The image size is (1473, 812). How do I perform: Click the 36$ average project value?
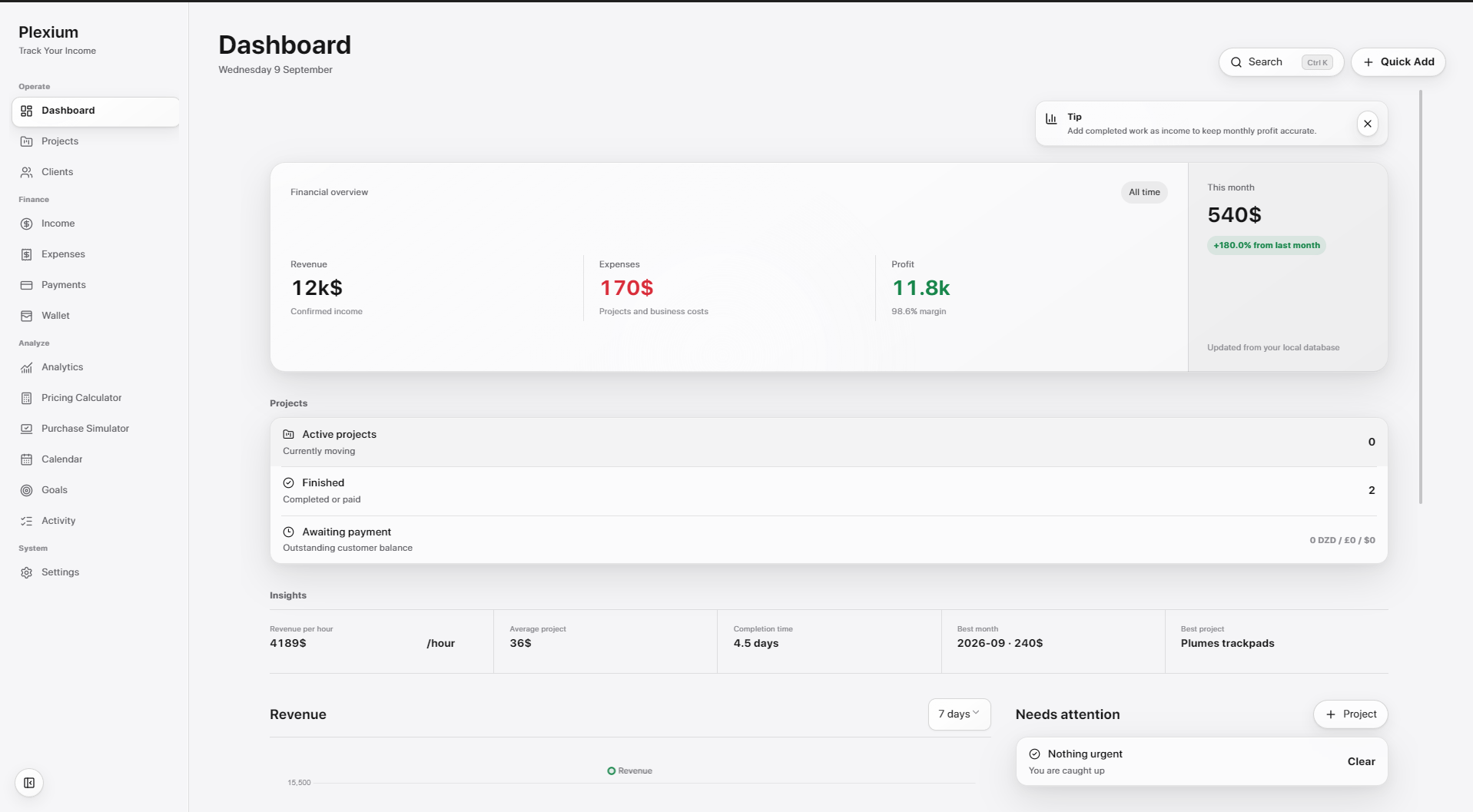[x=520, y=643]
